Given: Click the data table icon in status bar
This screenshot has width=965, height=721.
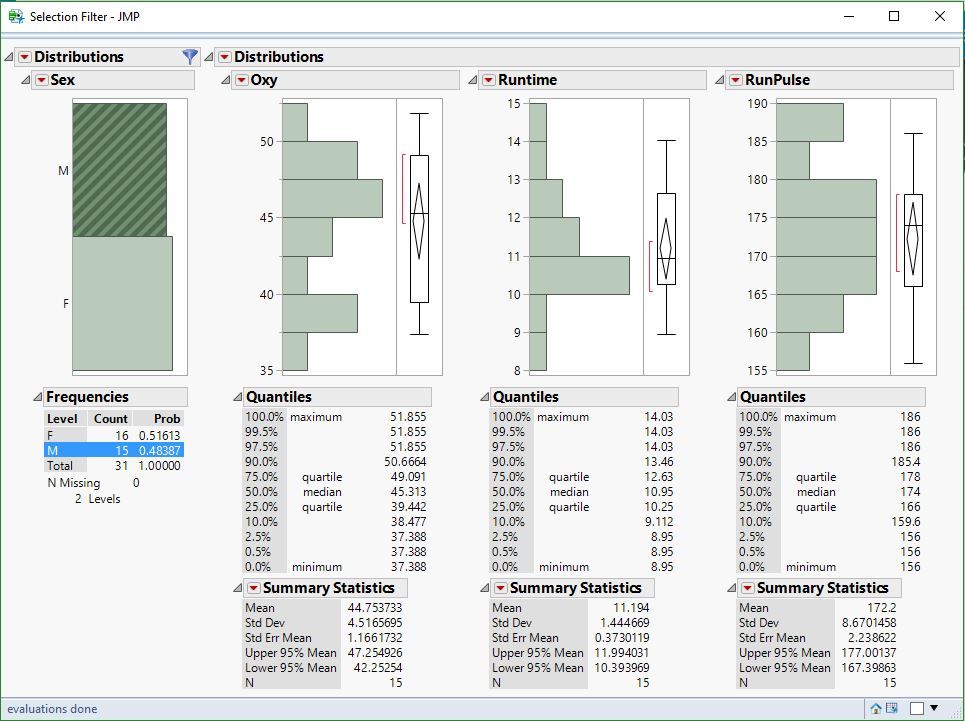Looking at the screenshot, I should (892, 709).
